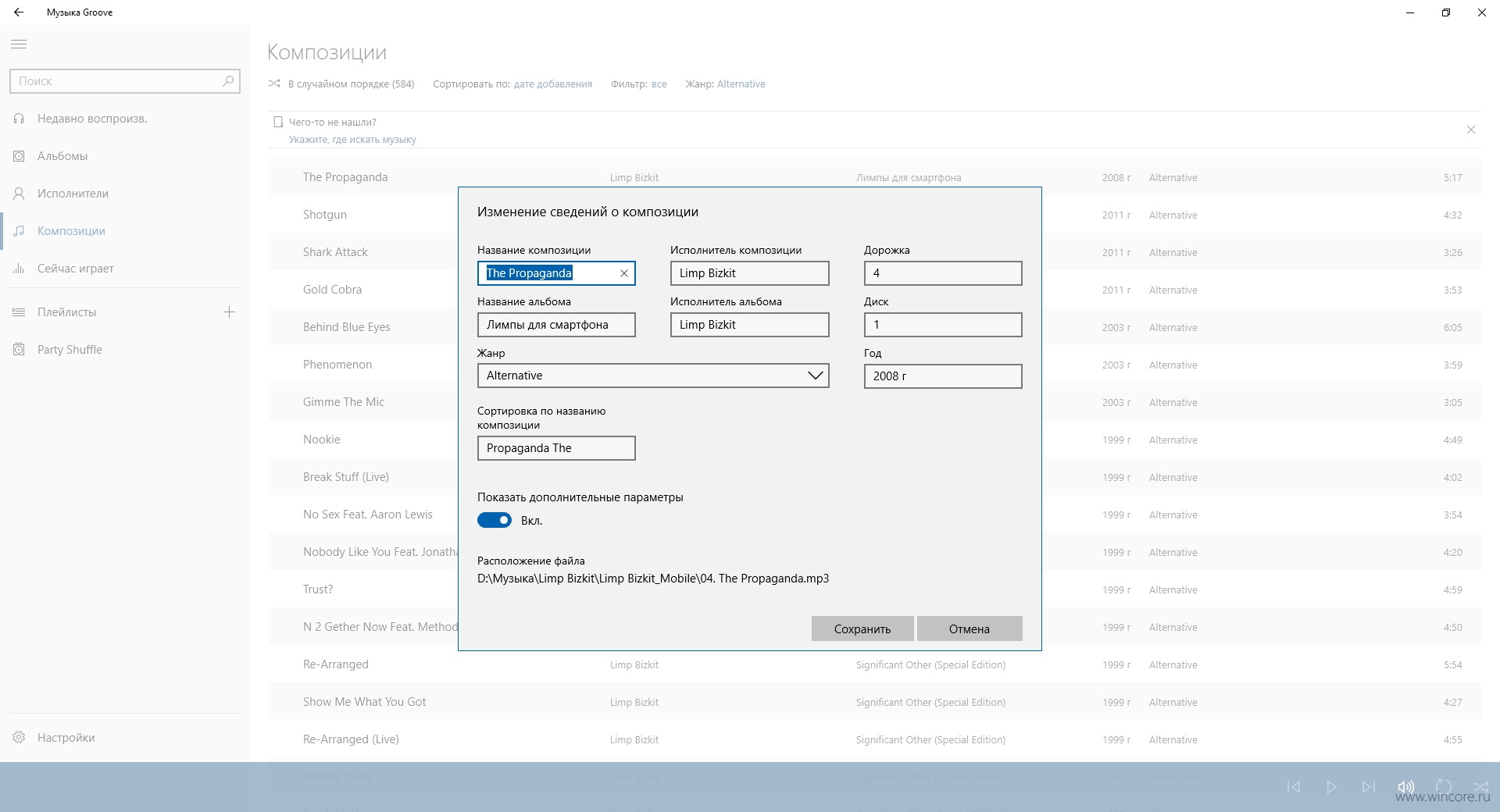Save the track info changes
The image size is (1500, 812).
862,629
